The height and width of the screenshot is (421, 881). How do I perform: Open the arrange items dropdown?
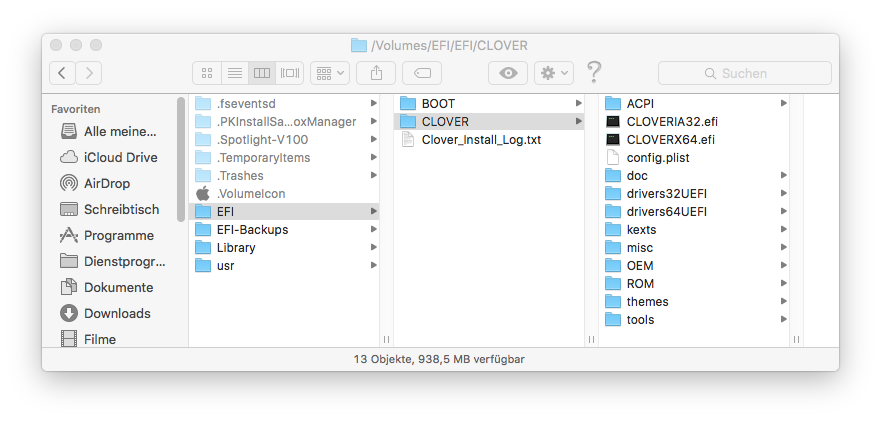pos(330,73)
